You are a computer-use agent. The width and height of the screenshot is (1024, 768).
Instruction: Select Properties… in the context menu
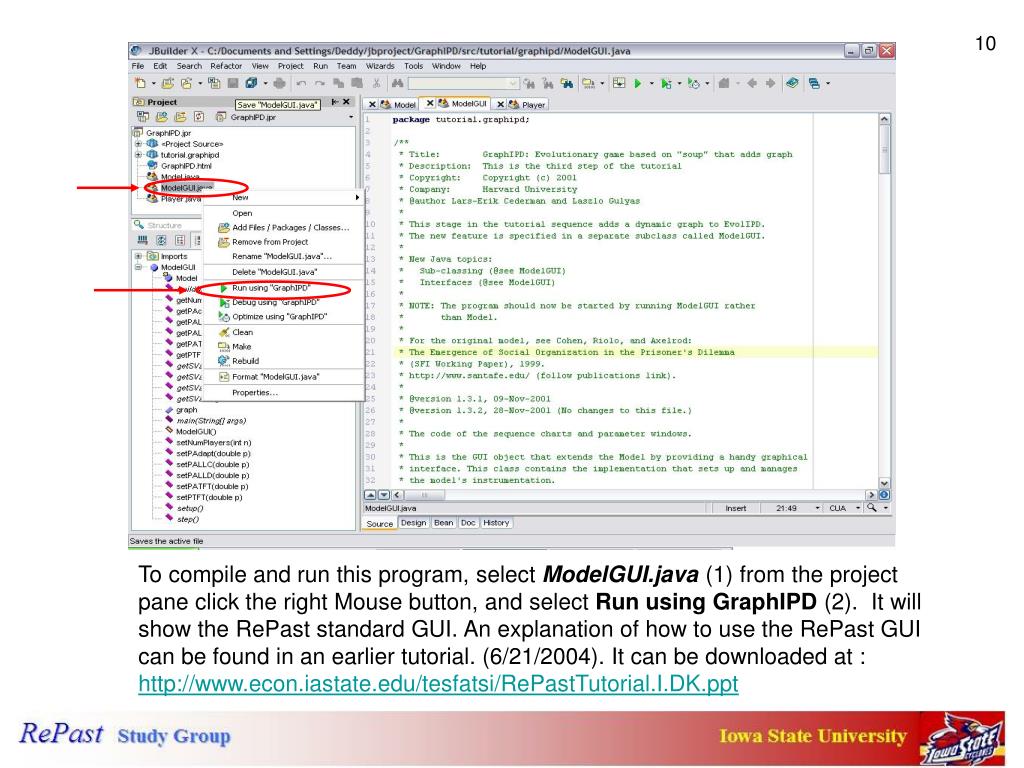283,392
